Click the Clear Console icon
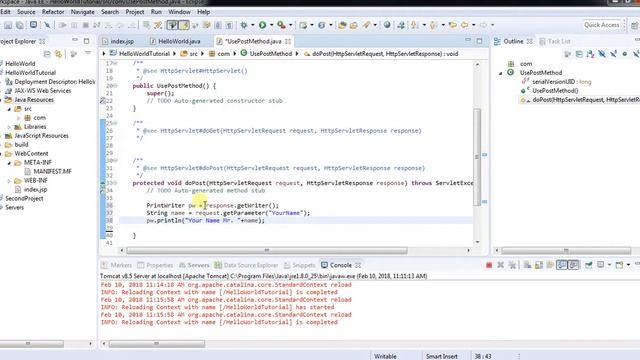 (x=527, y=265)
